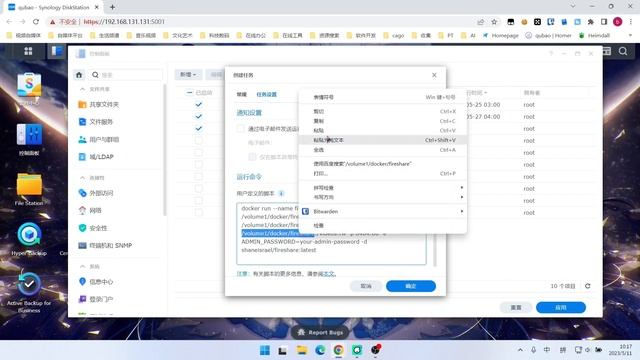Choose Copy (复制) in context menu
Screen dimensions: 640x360
[x=383, y=121]
